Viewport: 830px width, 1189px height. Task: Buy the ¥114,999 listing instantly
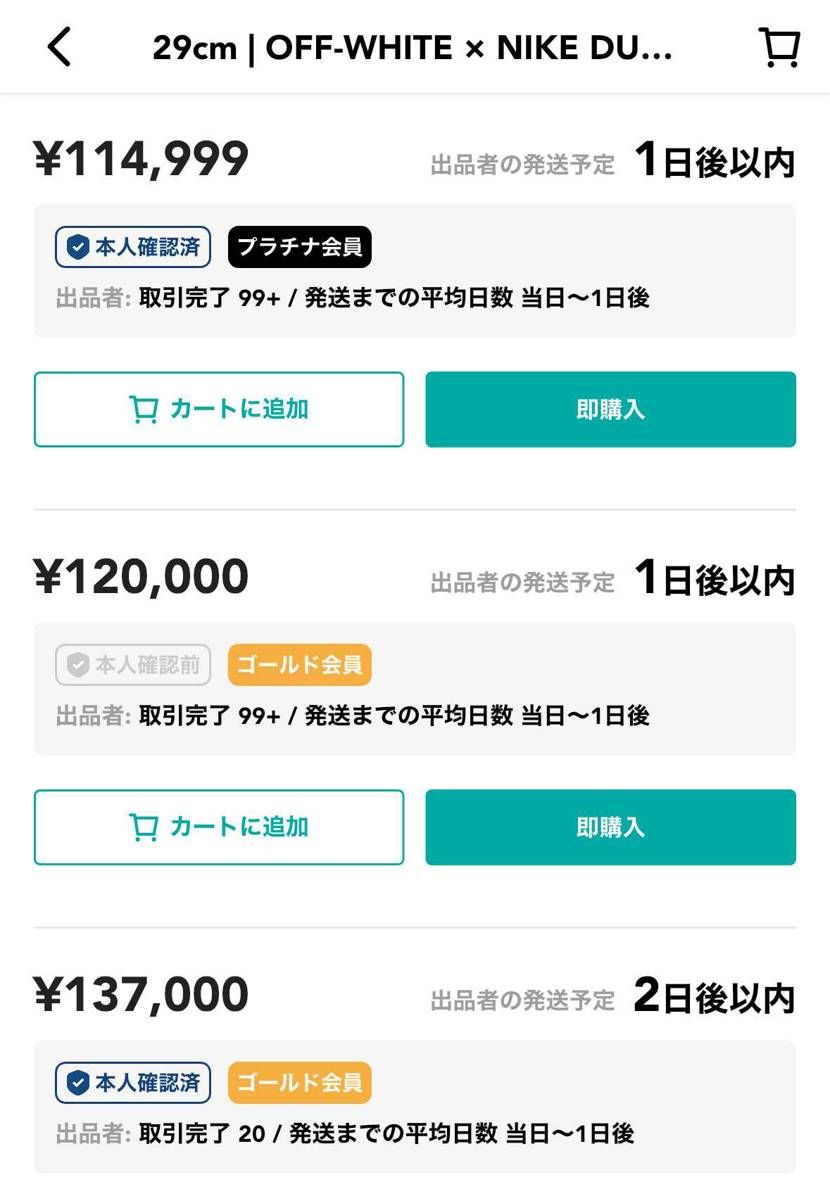[x=610, y=409]
